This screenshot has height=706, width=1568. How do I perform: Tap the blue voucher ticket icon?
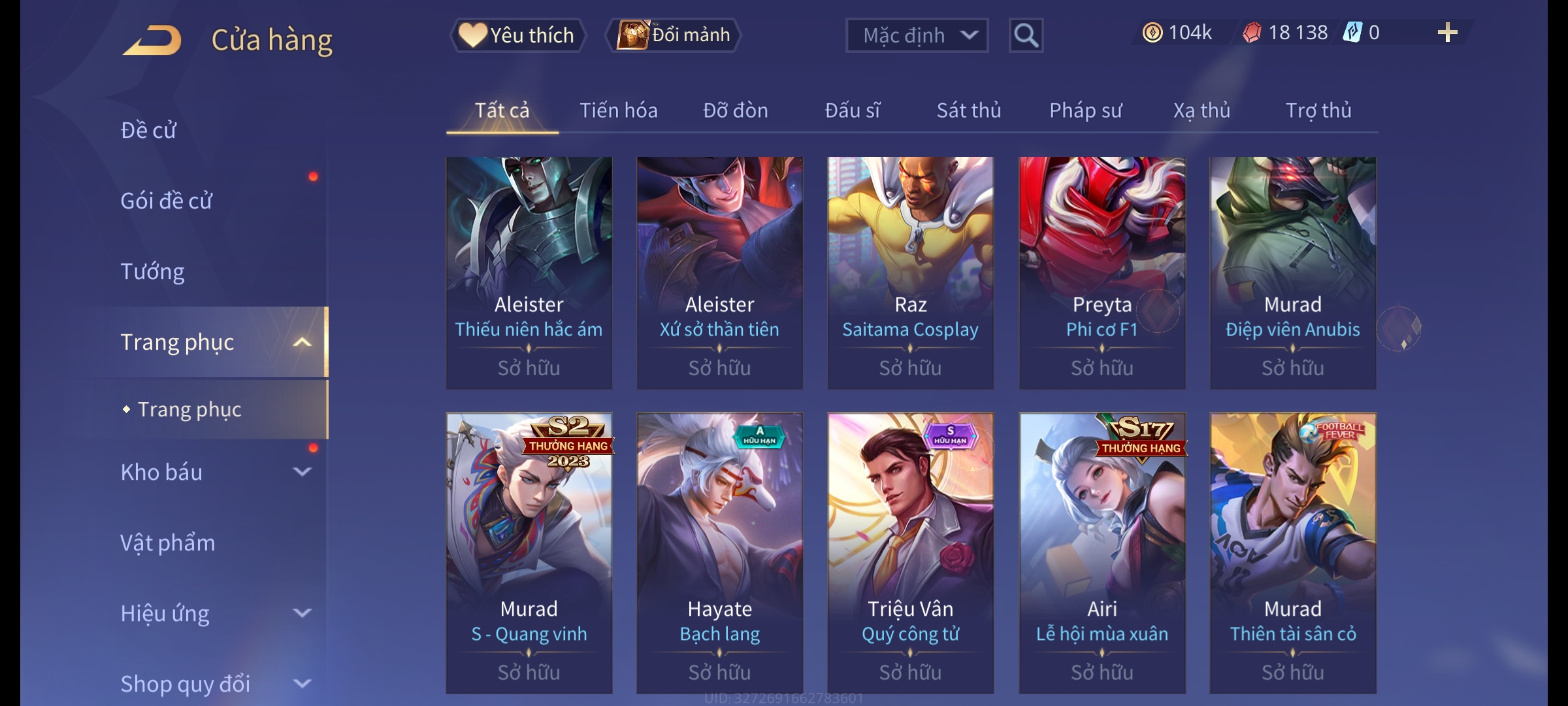1352,33
